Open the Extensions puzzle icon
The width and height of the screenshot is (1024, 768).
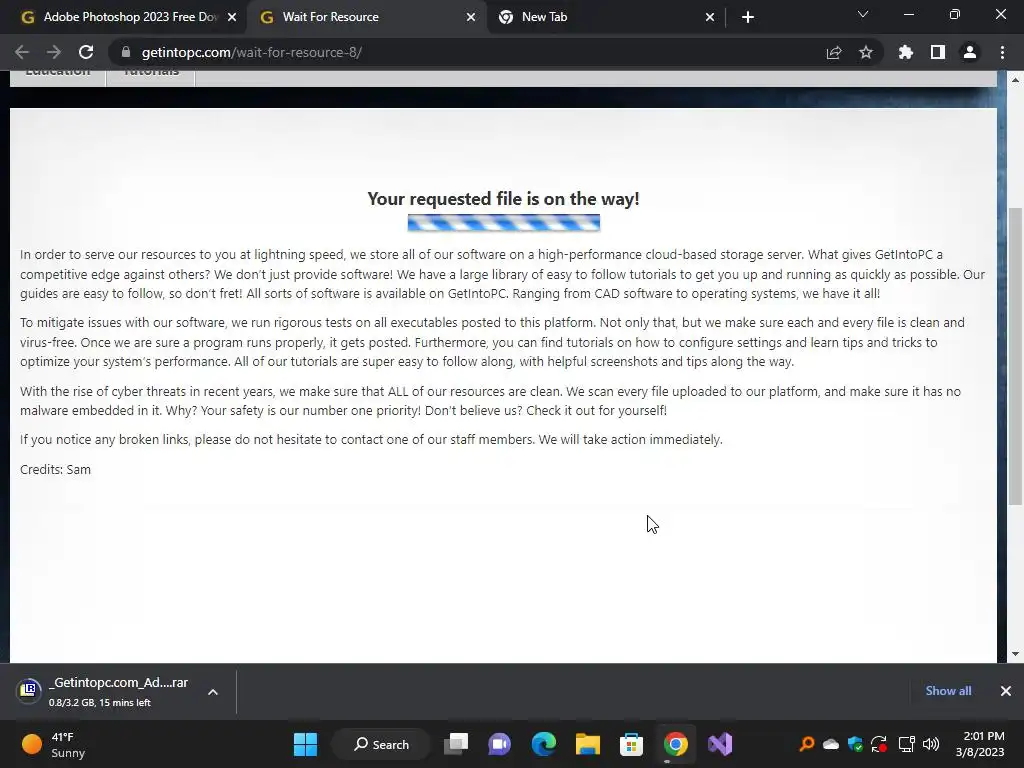(x=906, y=52)
